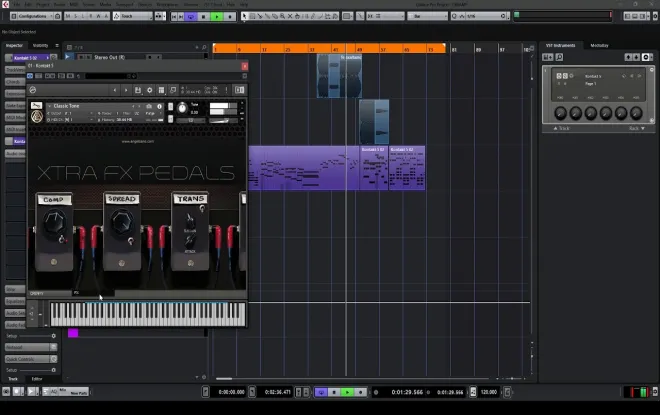Open the Bar grid type dropdown
The height and width of the screenshot is (415, 660).
(427, 16)
